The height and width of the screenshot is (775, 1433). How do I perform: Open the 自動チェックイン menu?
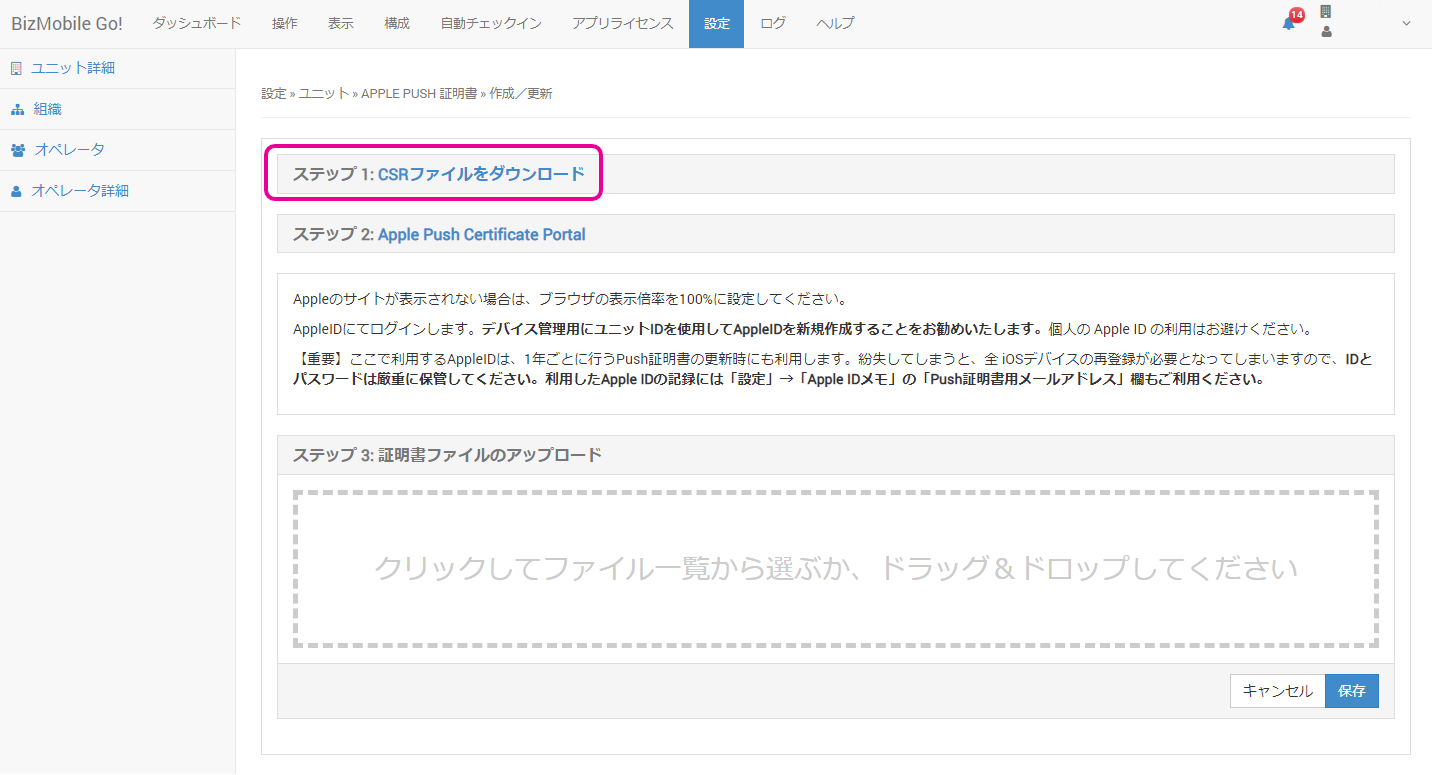[x=491, y=24]
